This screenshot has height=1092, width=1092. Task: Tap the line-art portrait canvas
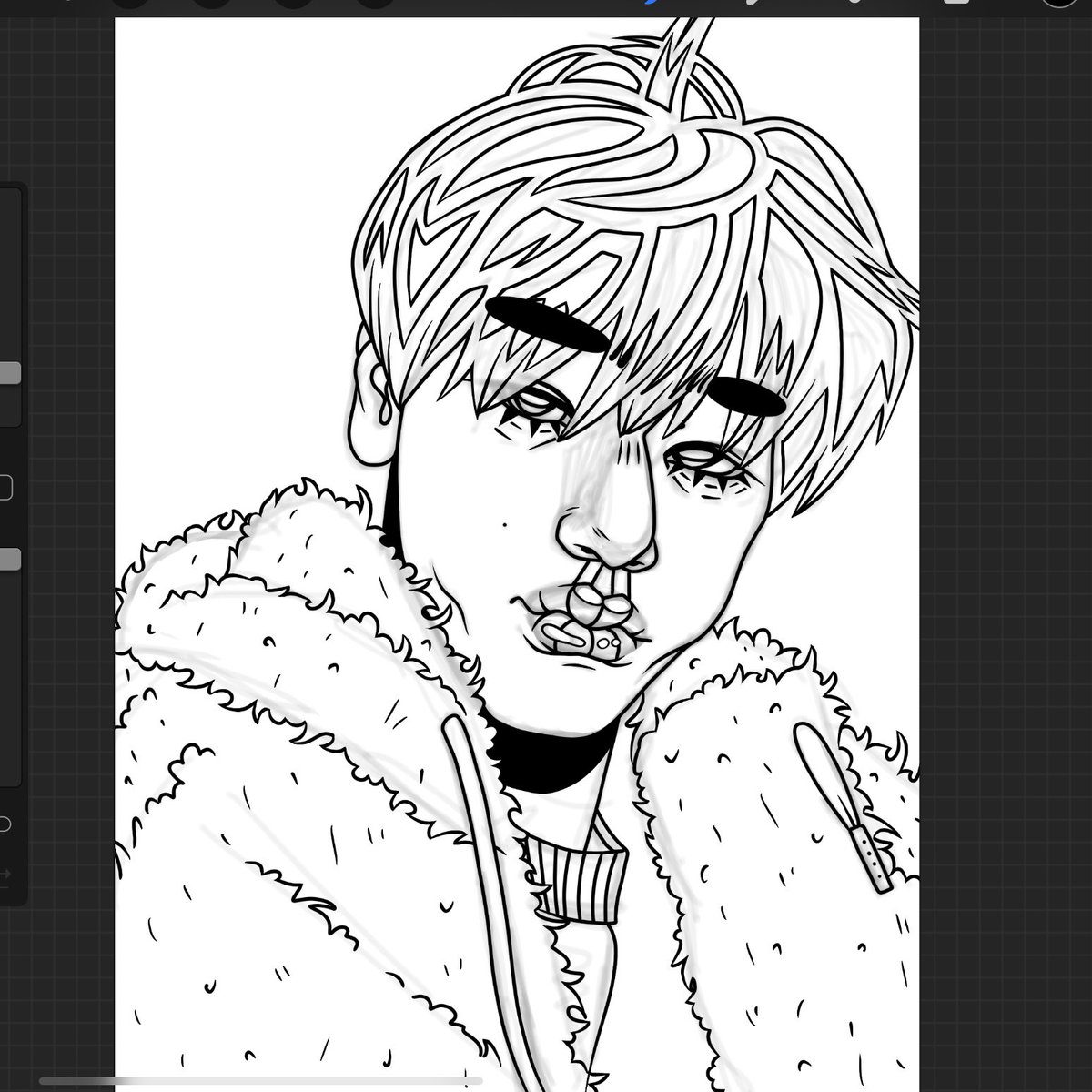tap(517, 554)
